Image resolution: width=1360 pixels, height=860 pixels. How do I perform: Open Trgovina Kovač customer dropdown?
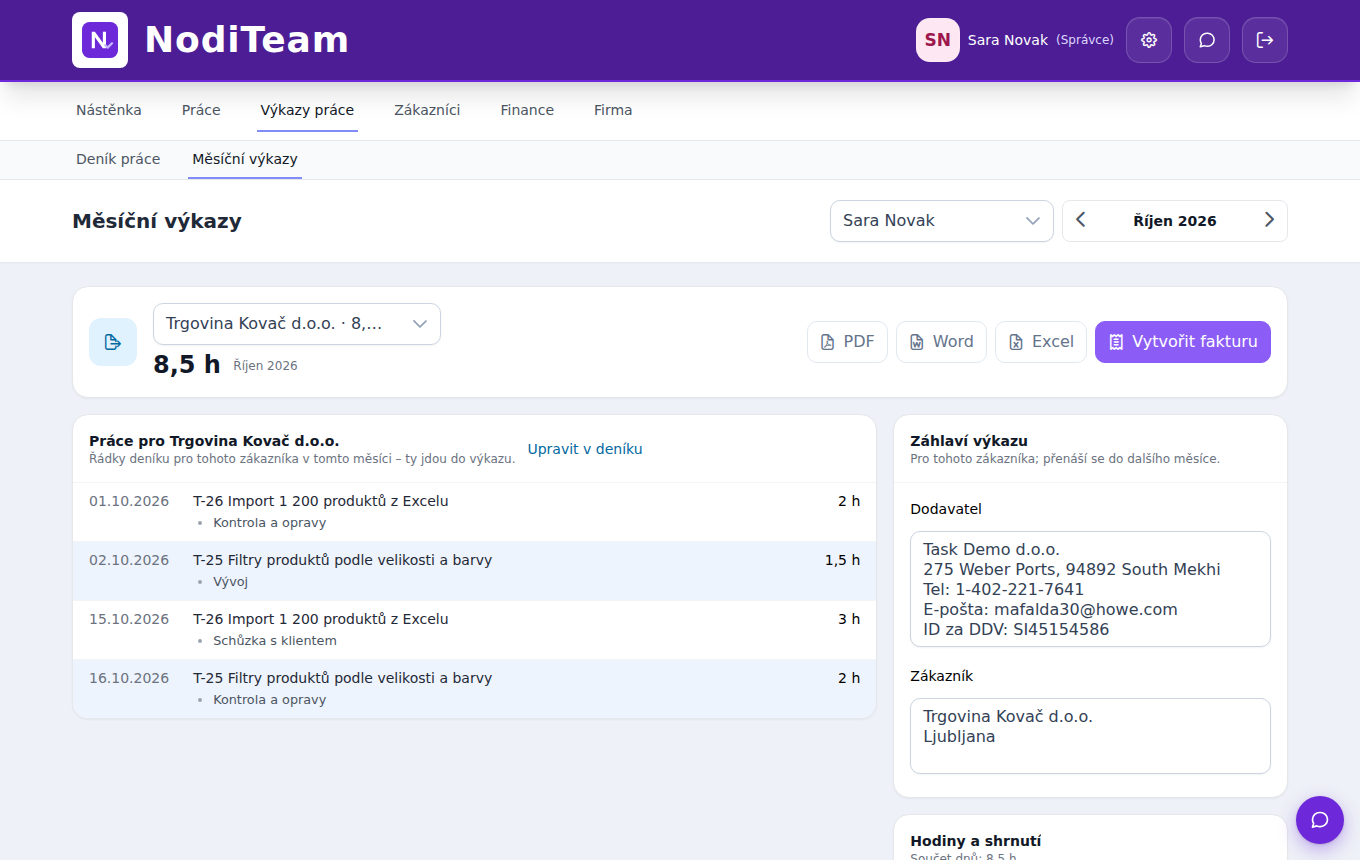click(297, 324)
